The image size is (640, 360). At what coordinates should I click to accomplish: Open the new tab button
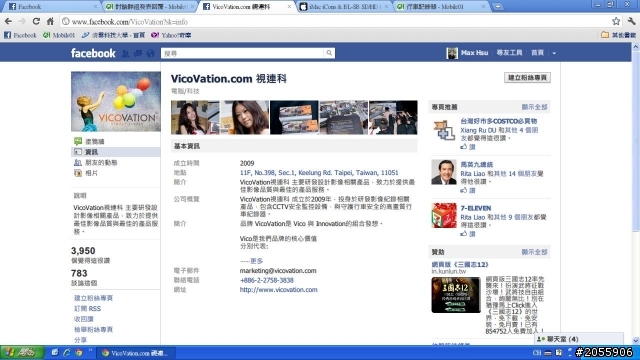click(x=498, y=7)
